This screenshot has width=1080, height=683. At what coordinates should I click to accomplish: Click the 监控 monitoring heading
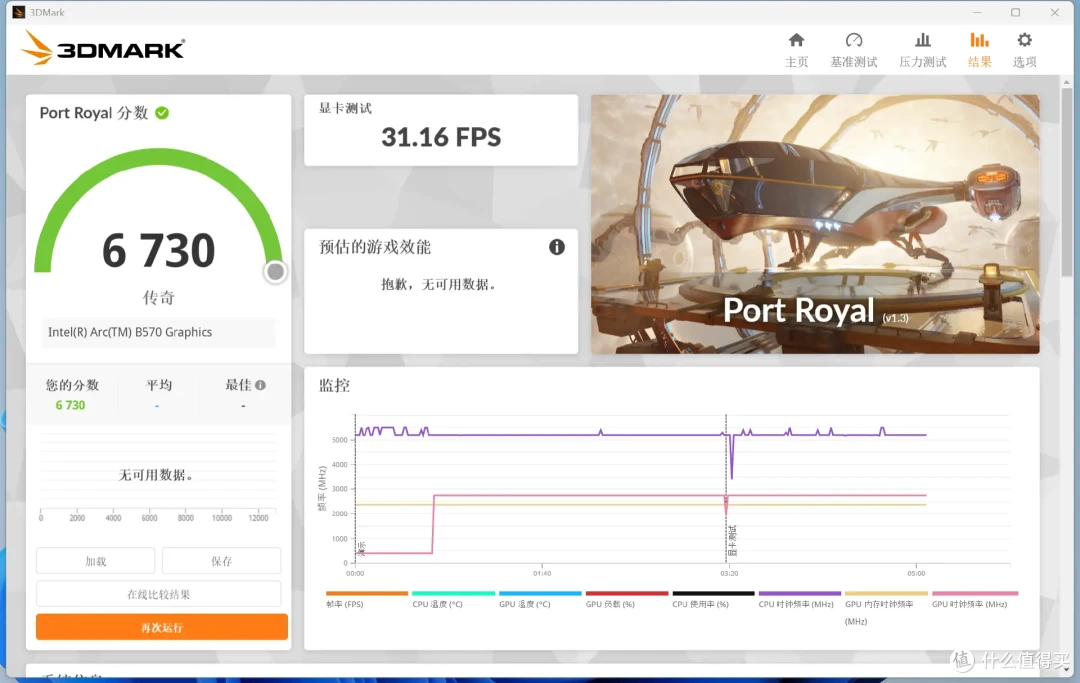click(334, 386)
